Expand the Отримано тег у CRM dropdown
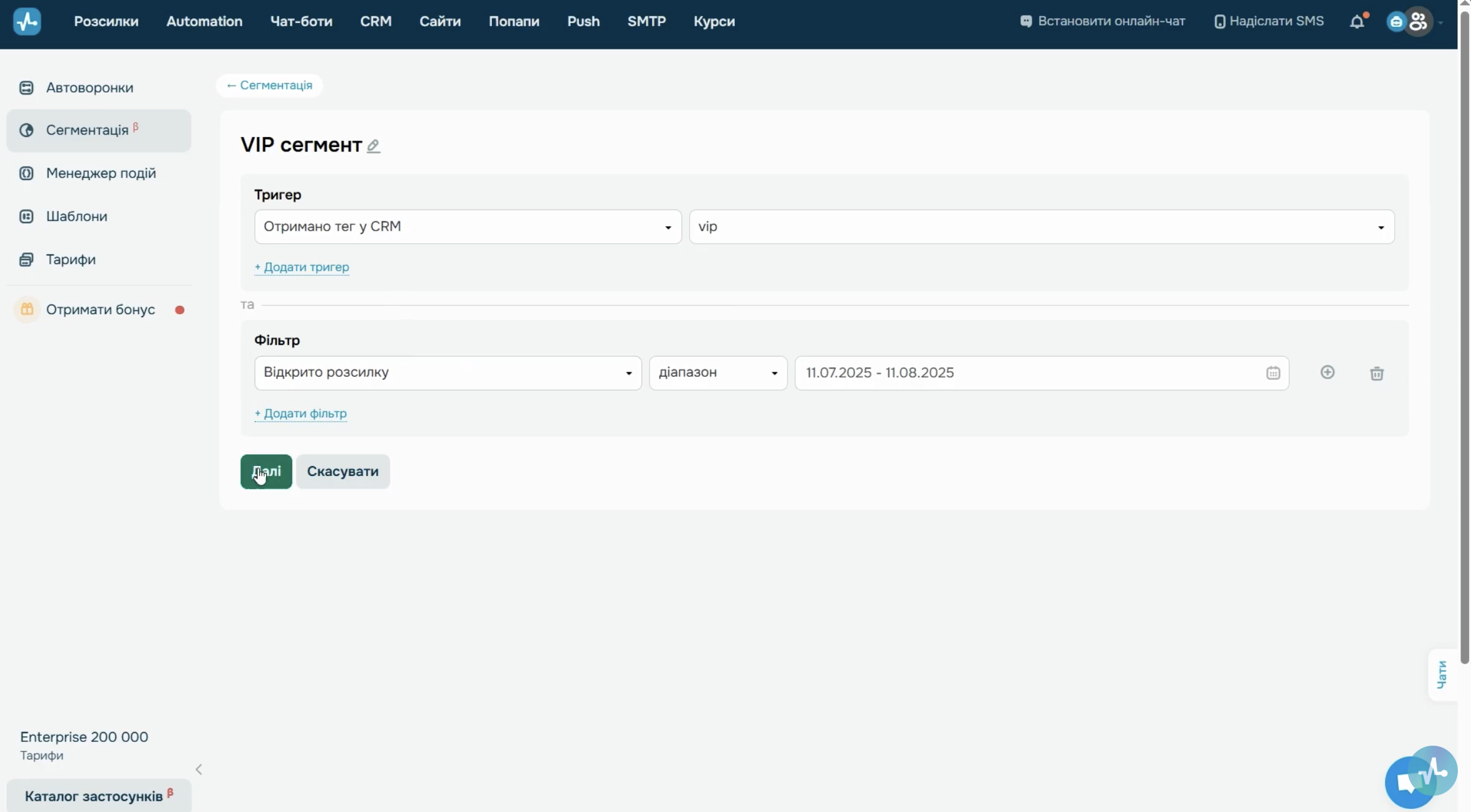 468,226
